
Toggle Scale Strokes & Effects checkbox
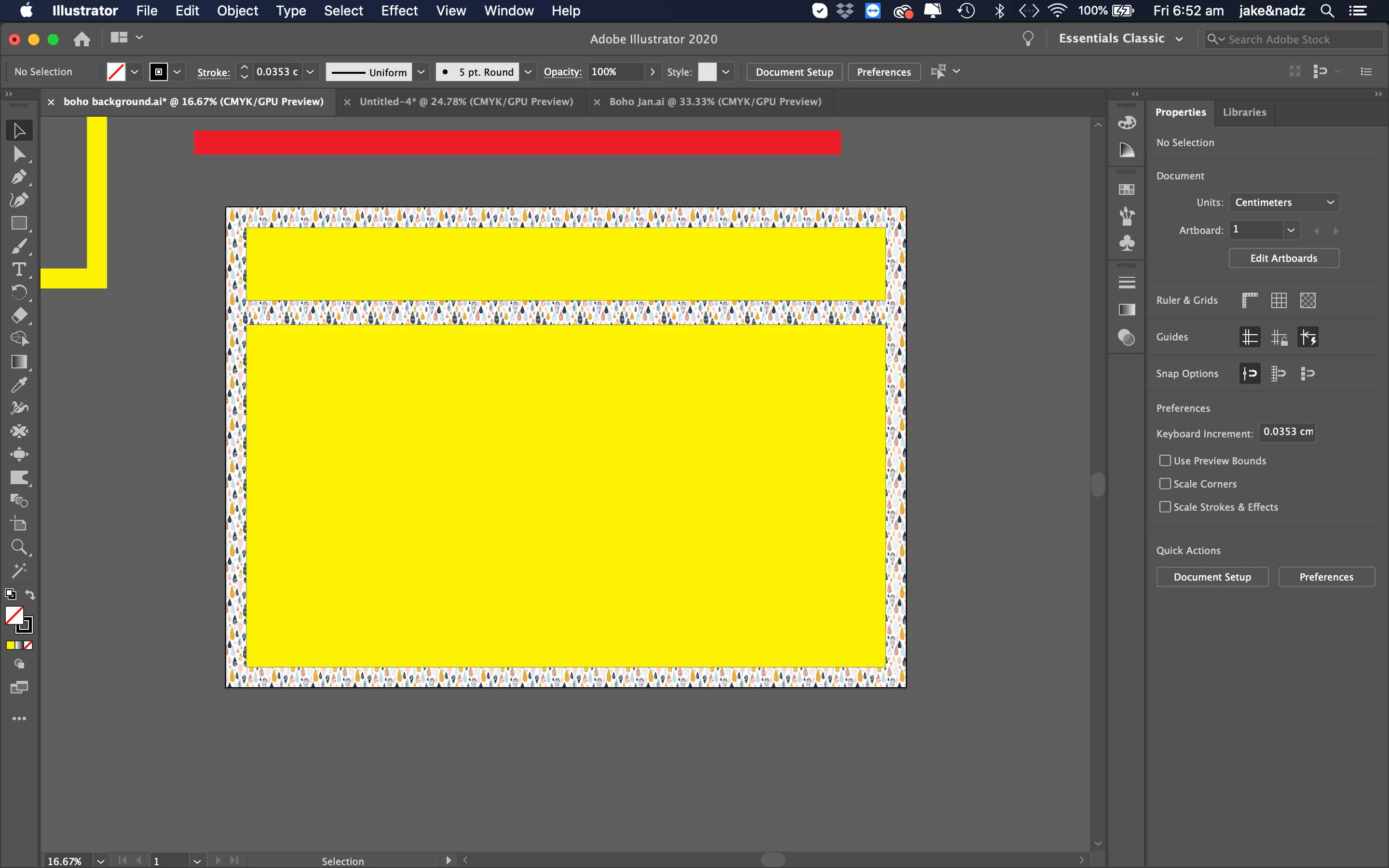pos(1165,507)
